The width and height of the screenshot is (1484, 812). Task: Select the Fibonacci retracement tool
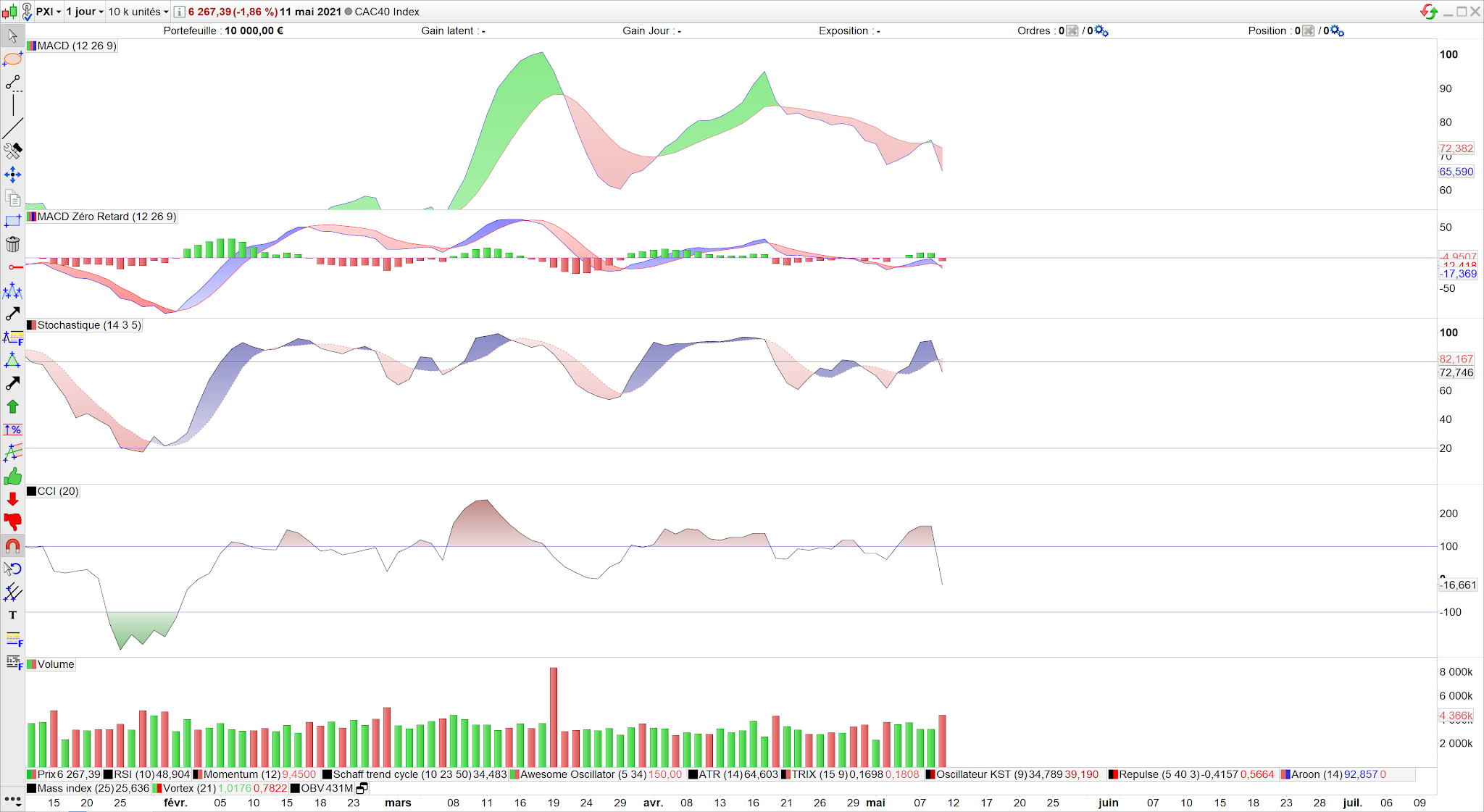click(12, 337)
